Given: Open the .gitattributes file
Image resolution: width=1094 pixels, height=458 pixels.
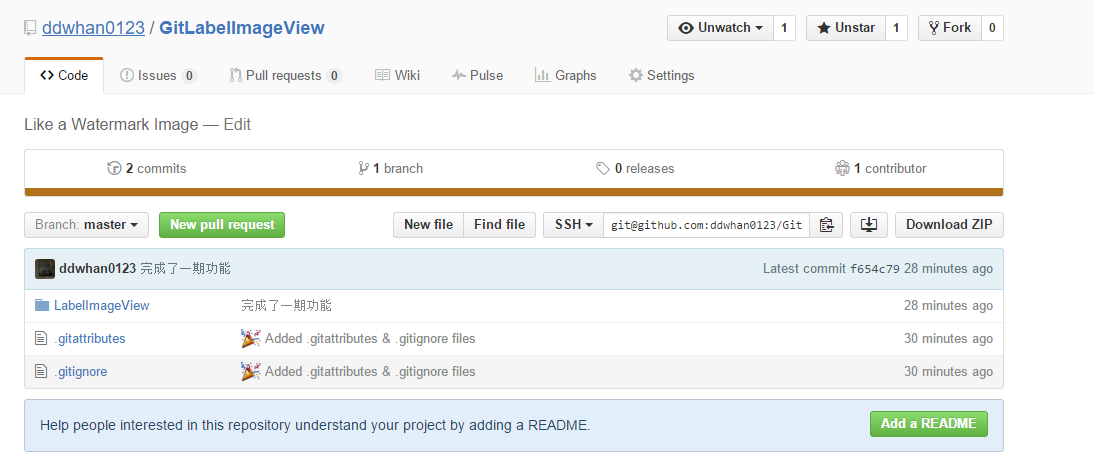Looking at the screenshot, I should (90, 339).
